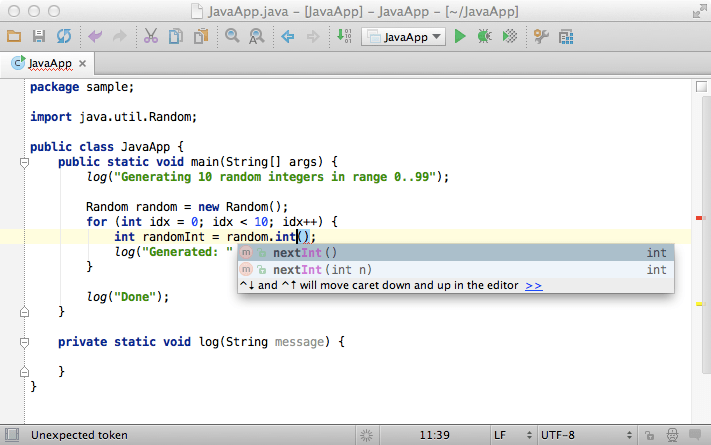The image size is (711, 445).
Task: Start Debug with the green bug icon
Action: coord(485,36)
